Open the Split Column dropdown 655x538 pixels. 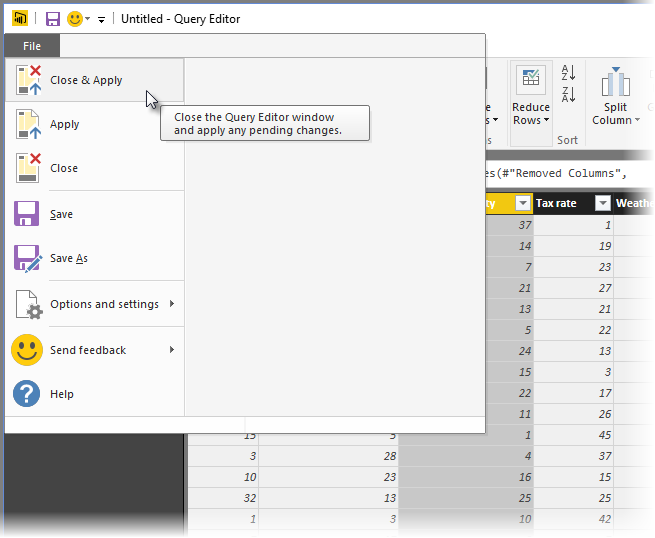point(615,114)
